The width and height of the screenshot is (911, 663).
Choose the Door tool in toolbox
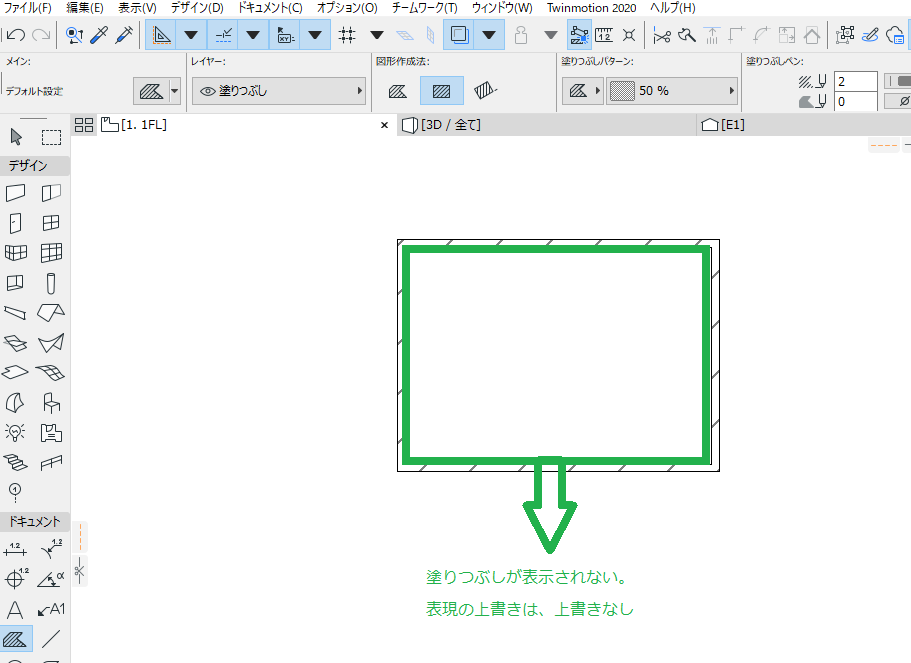(x=16, y=223)
